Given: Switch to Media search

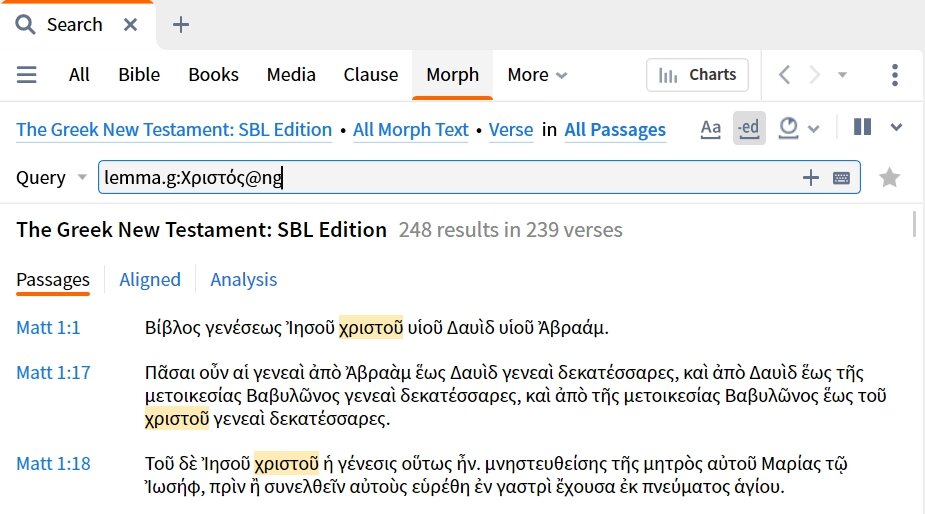Looking at the screenshot, I should tap(291, 75).
